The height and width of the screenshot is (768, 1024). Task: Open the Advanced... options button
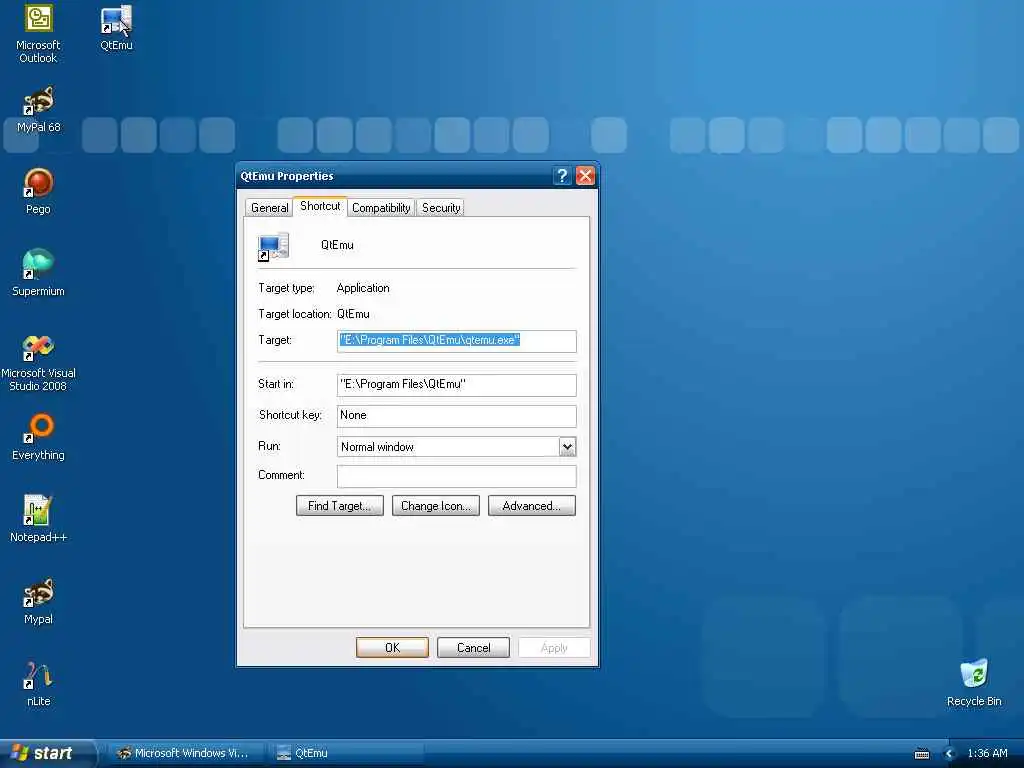(532, 505)
